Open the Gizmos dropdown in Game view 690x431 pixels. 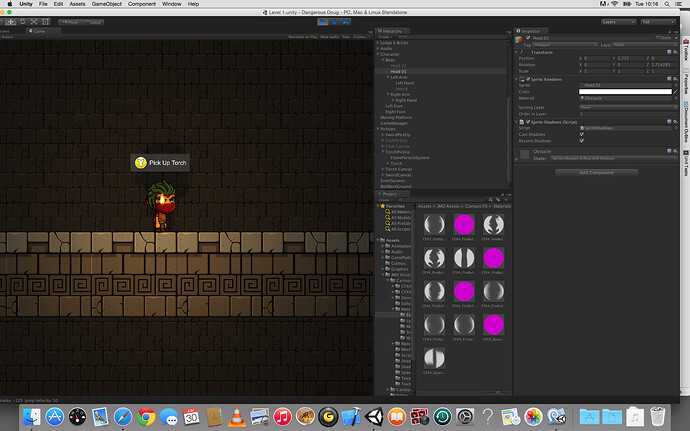360,37
